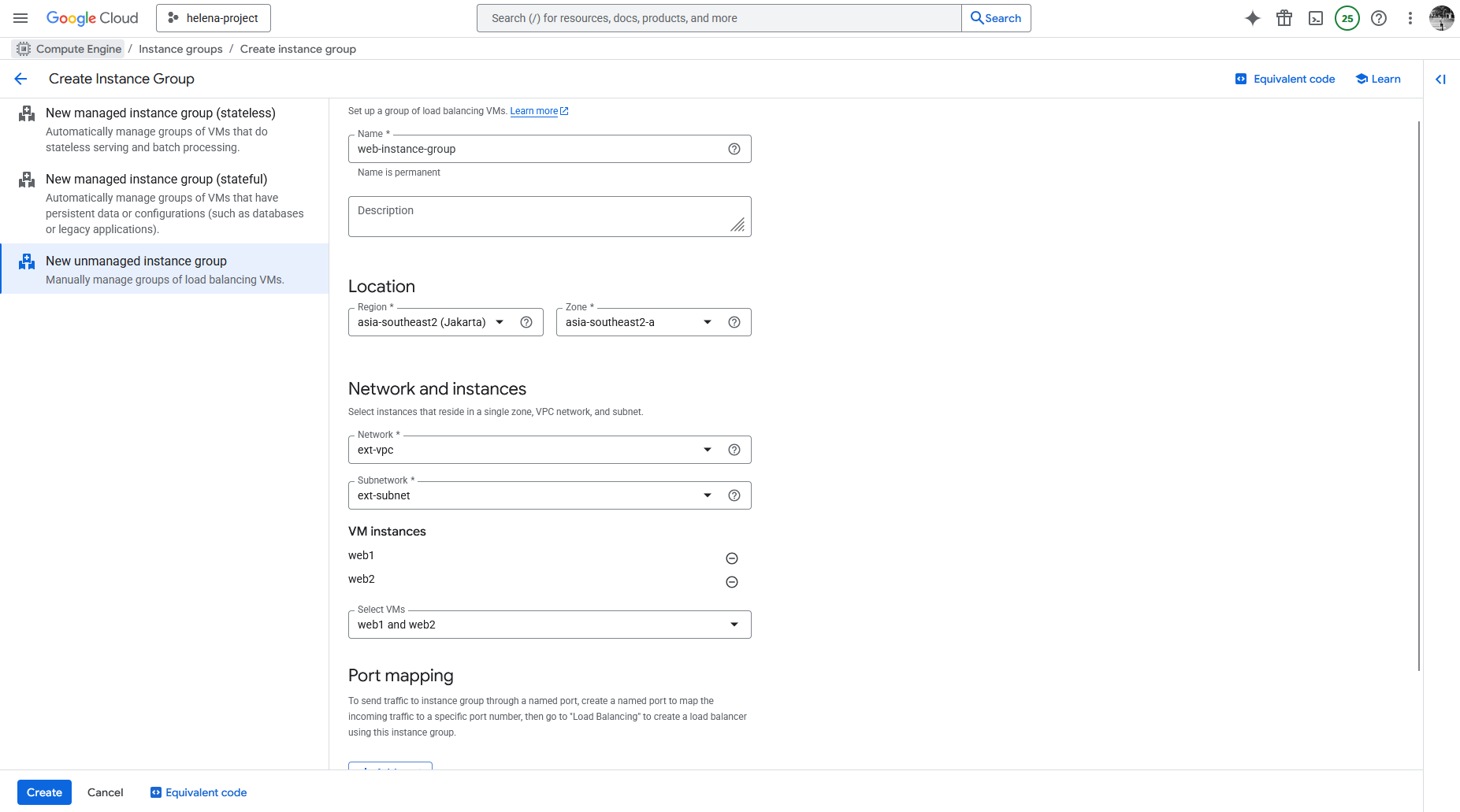Click the gift box free trial icon
Screen dimensions: 1460x812
click(x=1284, y=18)
